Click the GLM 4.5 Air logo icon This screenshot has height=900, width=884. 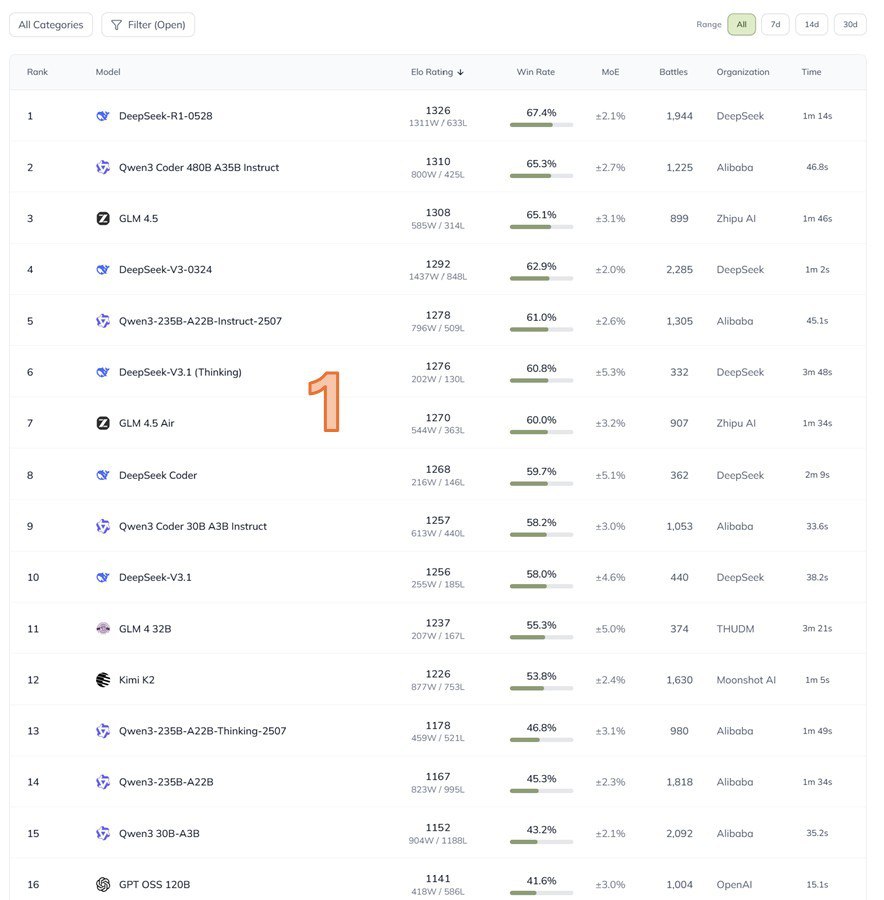(x=103, y=424)
